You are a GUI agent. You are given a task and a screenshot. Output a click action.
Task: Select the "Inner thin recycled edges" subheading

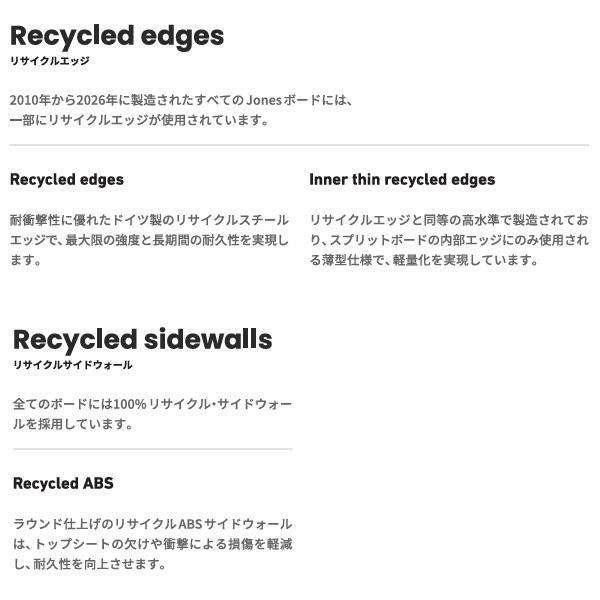[402, 180]
